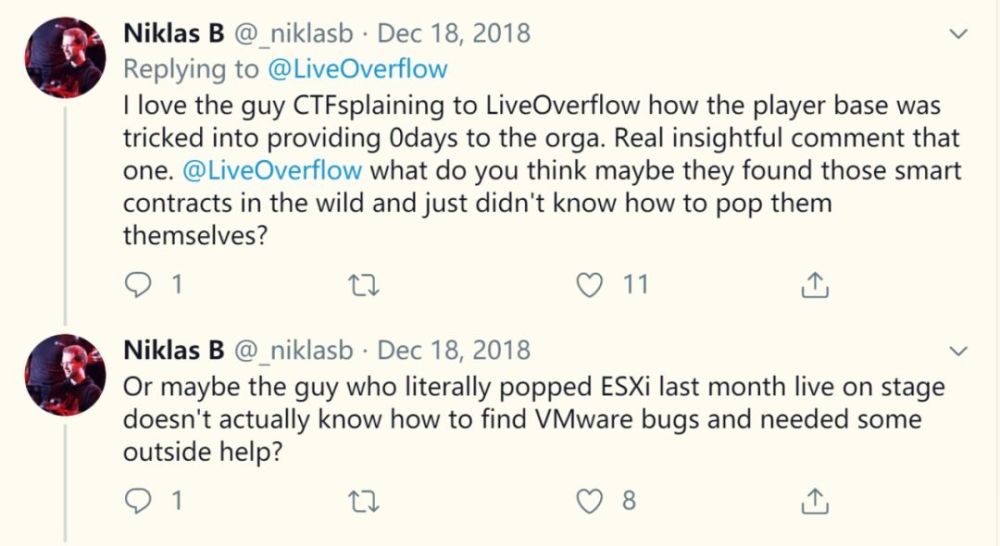This screenshot has width=1000, height=546.
Task: Reply to the first tweet
Action: (137, 285)
